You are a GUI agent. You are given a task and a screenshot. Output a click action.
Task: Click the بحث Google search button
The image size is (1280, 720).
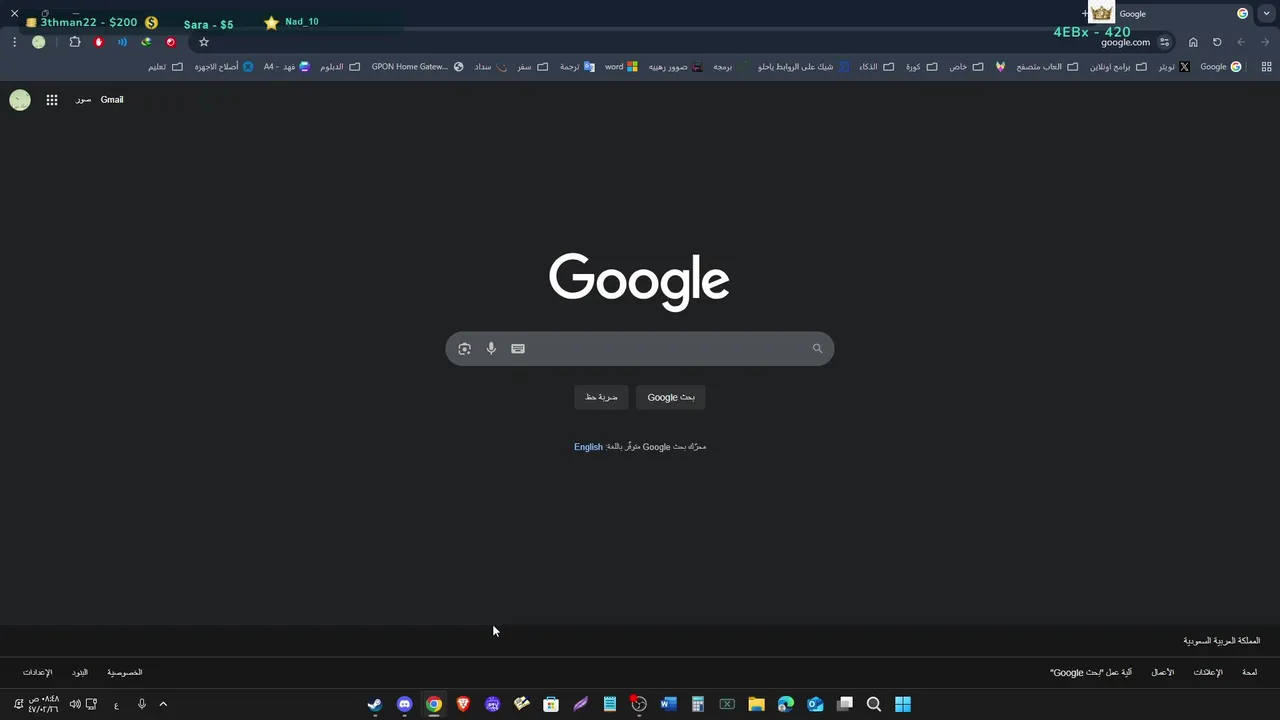671,398
